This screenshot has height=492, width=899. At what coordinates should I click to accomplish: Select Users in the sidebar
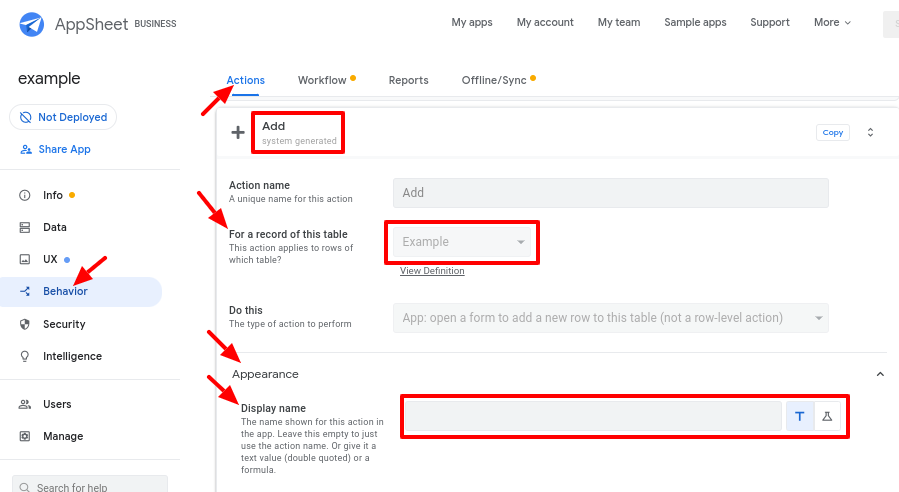[57, 404]
